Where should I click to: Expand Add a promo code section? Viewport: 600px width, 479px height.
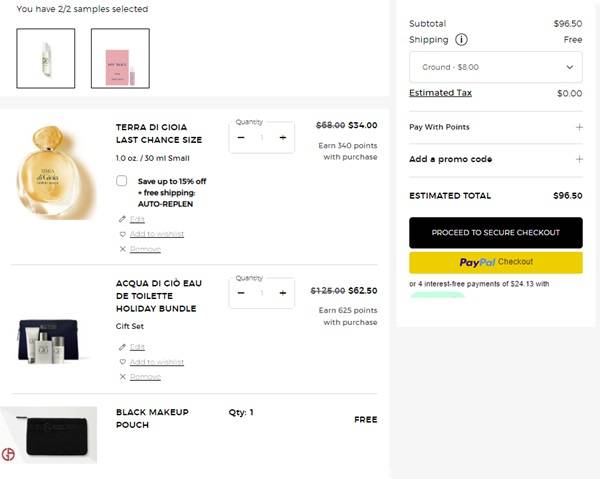579,159
